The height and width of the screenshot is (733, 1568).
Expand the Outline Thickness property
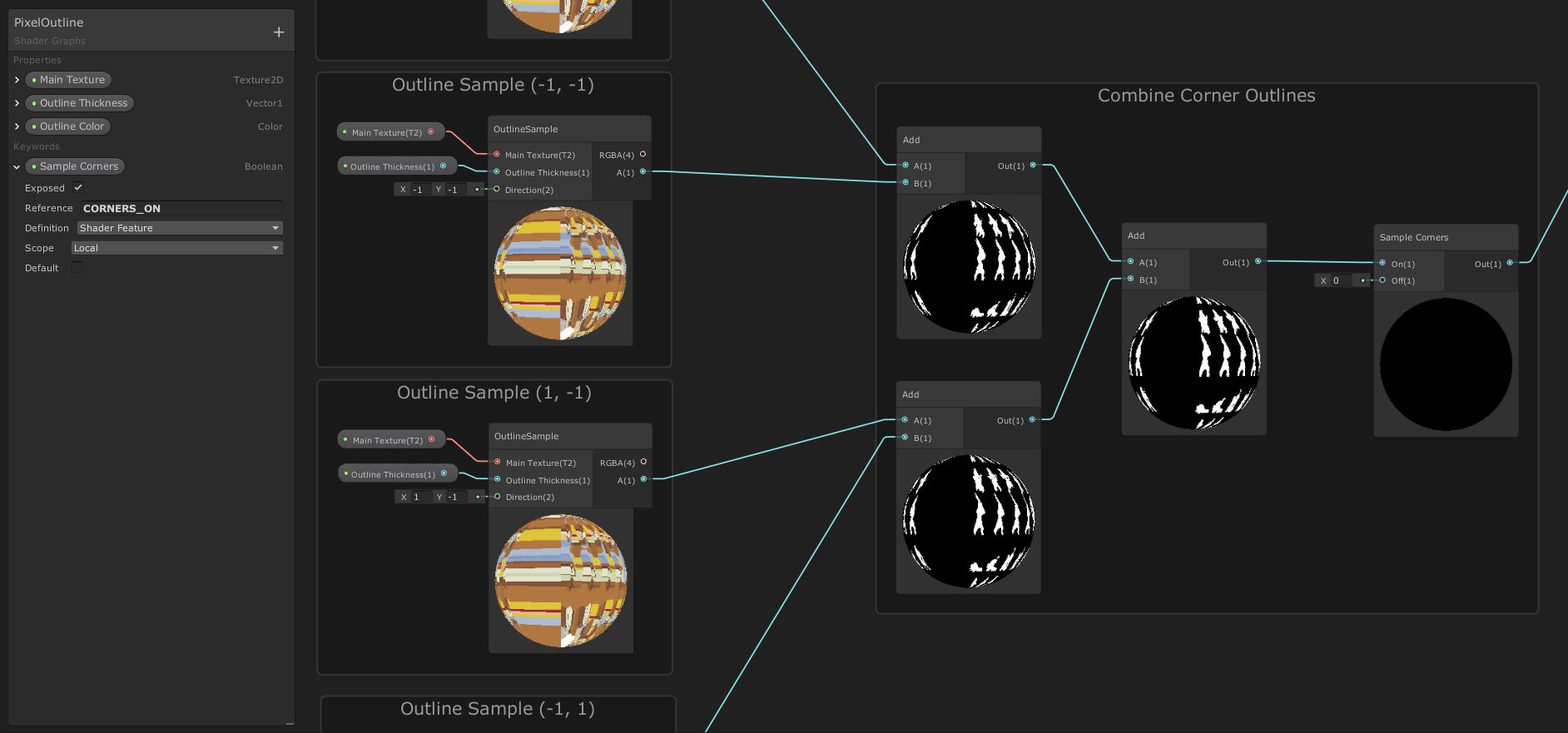[17, 103]
